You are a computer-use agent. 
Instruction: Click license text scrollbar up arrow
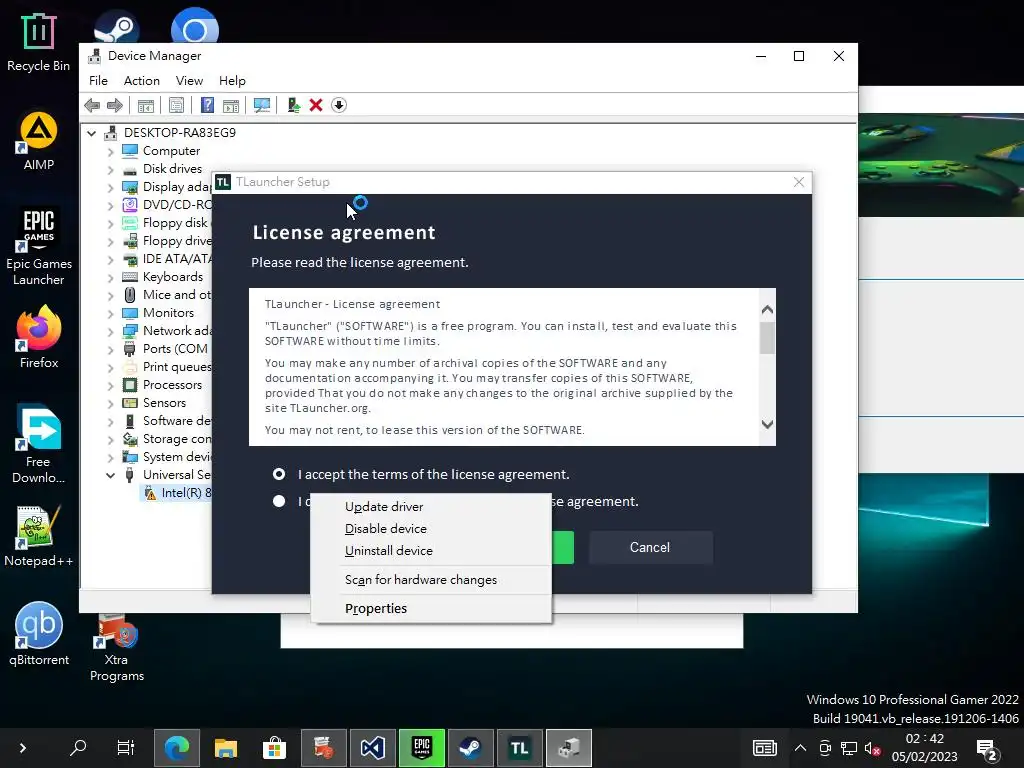pos(767,310)
